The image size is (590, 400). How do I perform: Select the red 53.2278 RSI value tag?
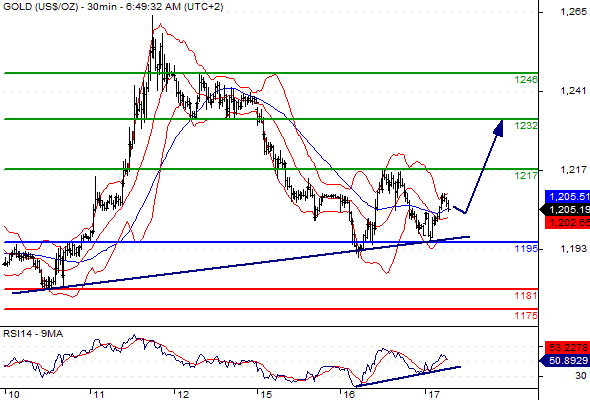click(568, 347)
